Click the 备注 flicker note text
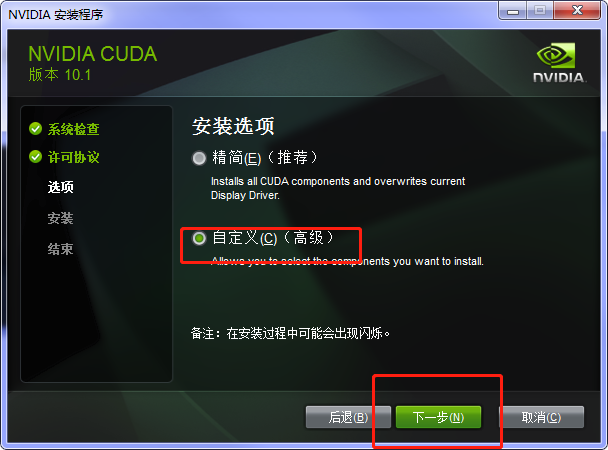The height and width of the screenshot is (450, 608). click(x=290, y=333)
